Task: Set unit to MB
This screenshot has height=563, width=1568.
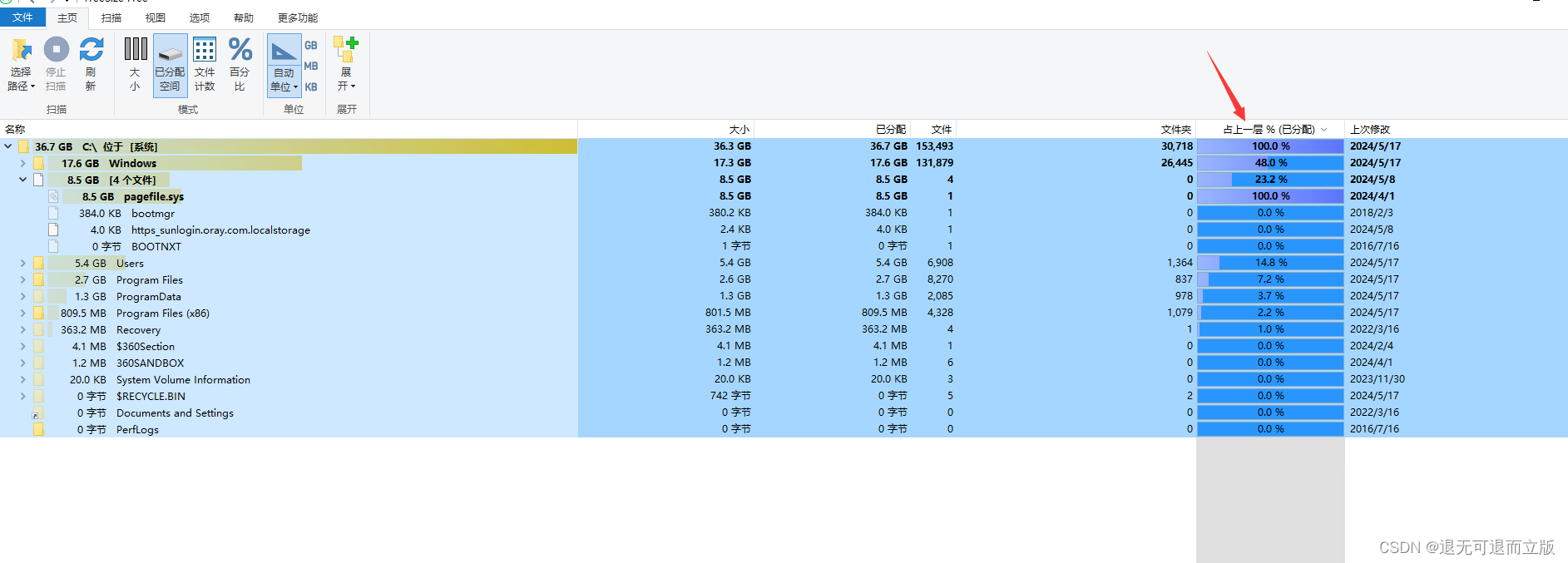Action: point(311,67)
